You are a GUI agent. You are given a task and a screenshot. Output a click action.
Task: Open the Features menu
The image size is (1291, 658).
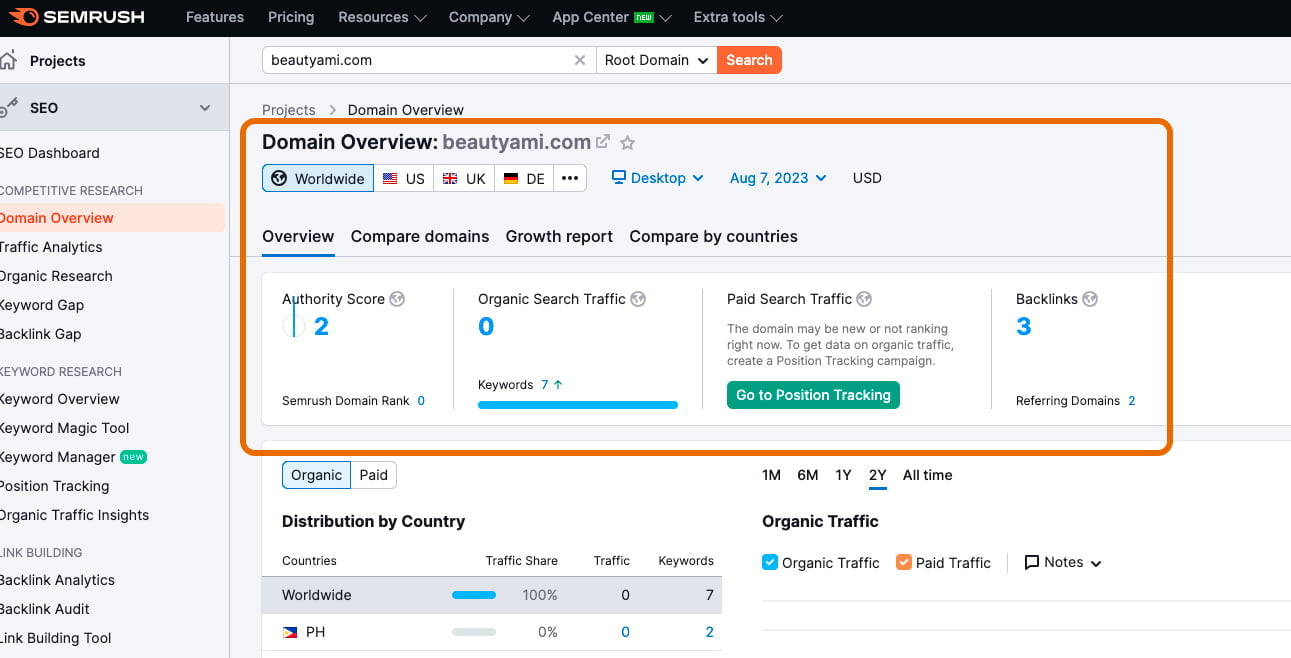pos(215,17)
